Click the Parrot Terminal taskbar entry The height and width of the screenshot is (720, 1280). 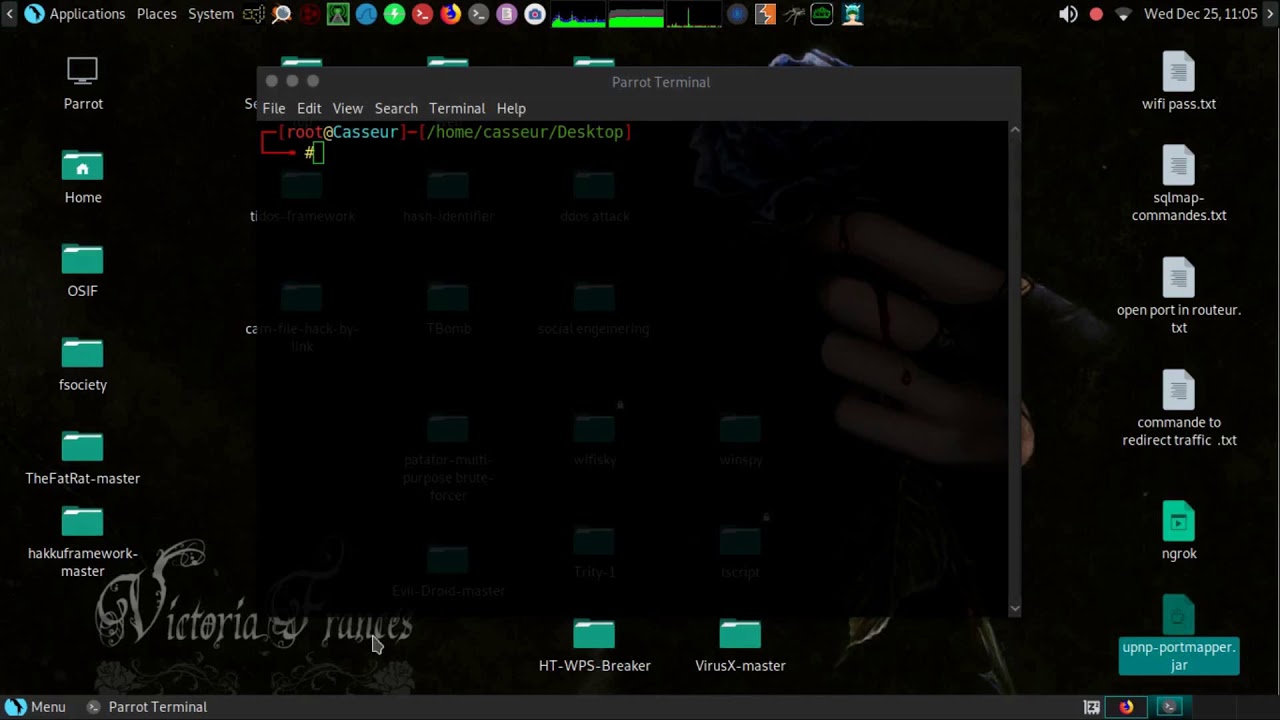[x=147, y=707]
